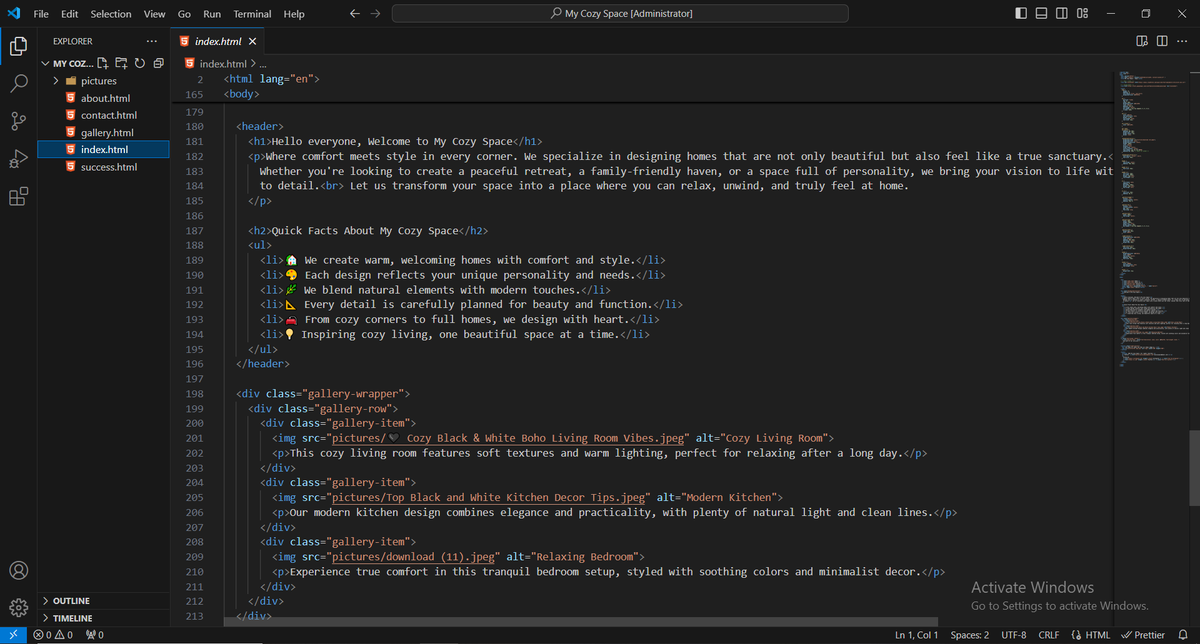This screenshot has height=644, width=1200.
Task: Change file encoding UTF-8
Action: 1013,635
